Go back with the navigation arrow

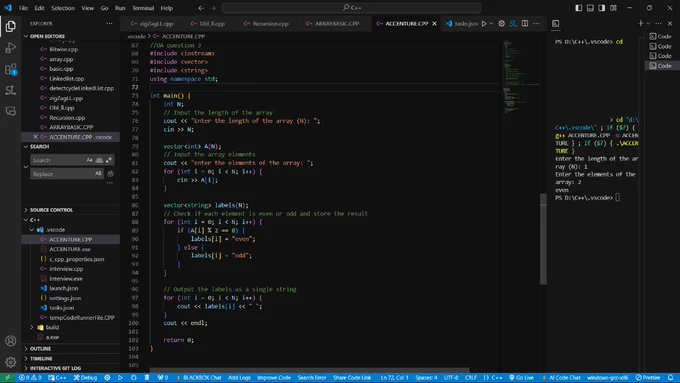pyautogui.click(x=201, y=8)
